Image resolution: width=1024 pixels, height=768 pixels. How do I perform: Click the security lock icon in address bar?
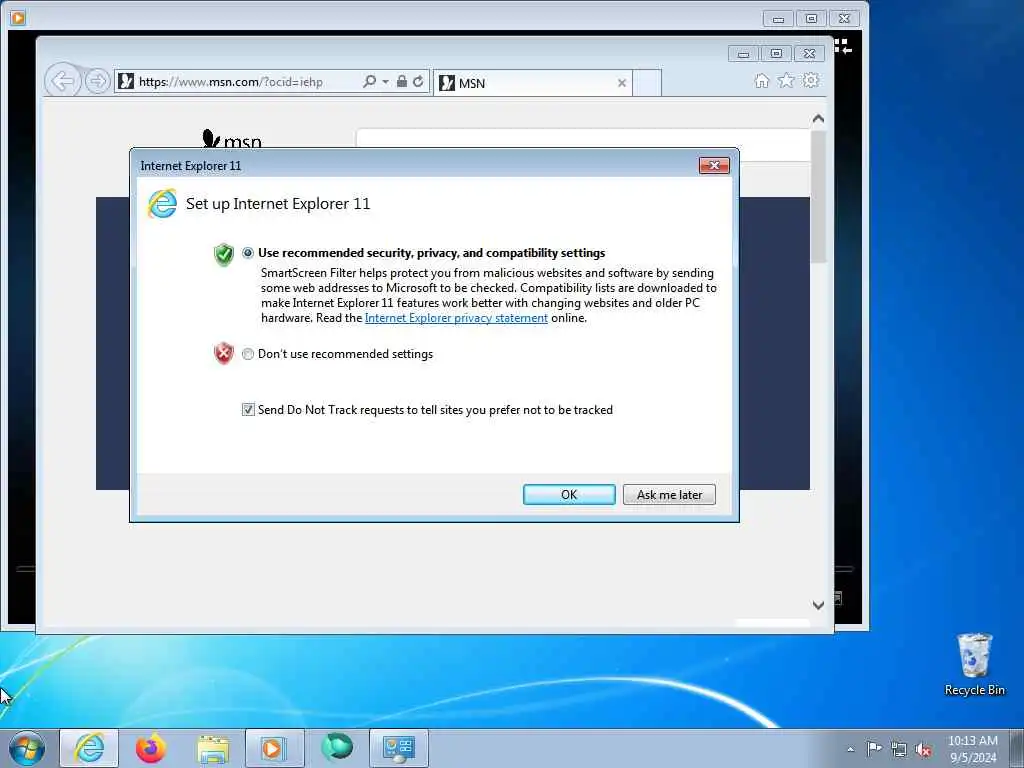(x=402, y=82)
